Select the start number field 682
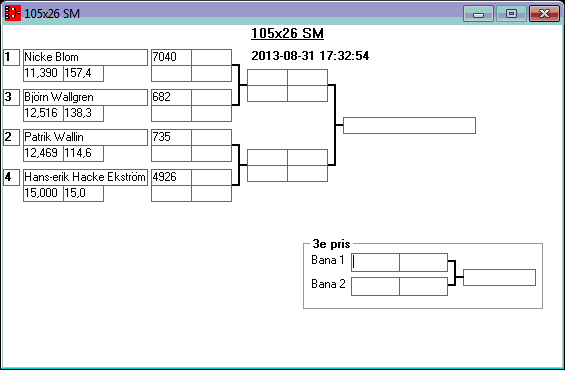565x370 pixels. pyautogui.click(x=171, y=97)
